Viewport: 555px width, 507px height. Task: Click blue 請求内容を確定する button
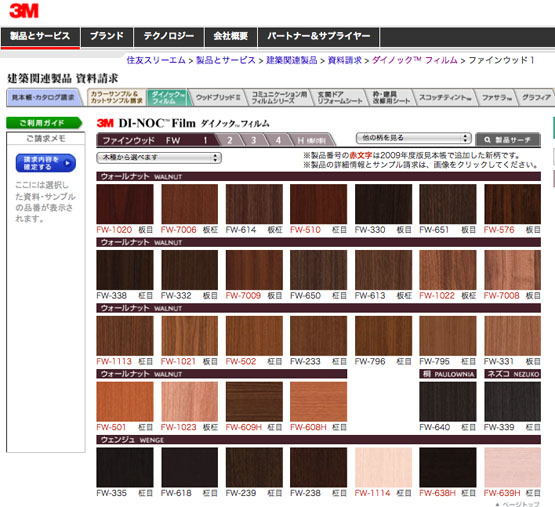point(46,163)
